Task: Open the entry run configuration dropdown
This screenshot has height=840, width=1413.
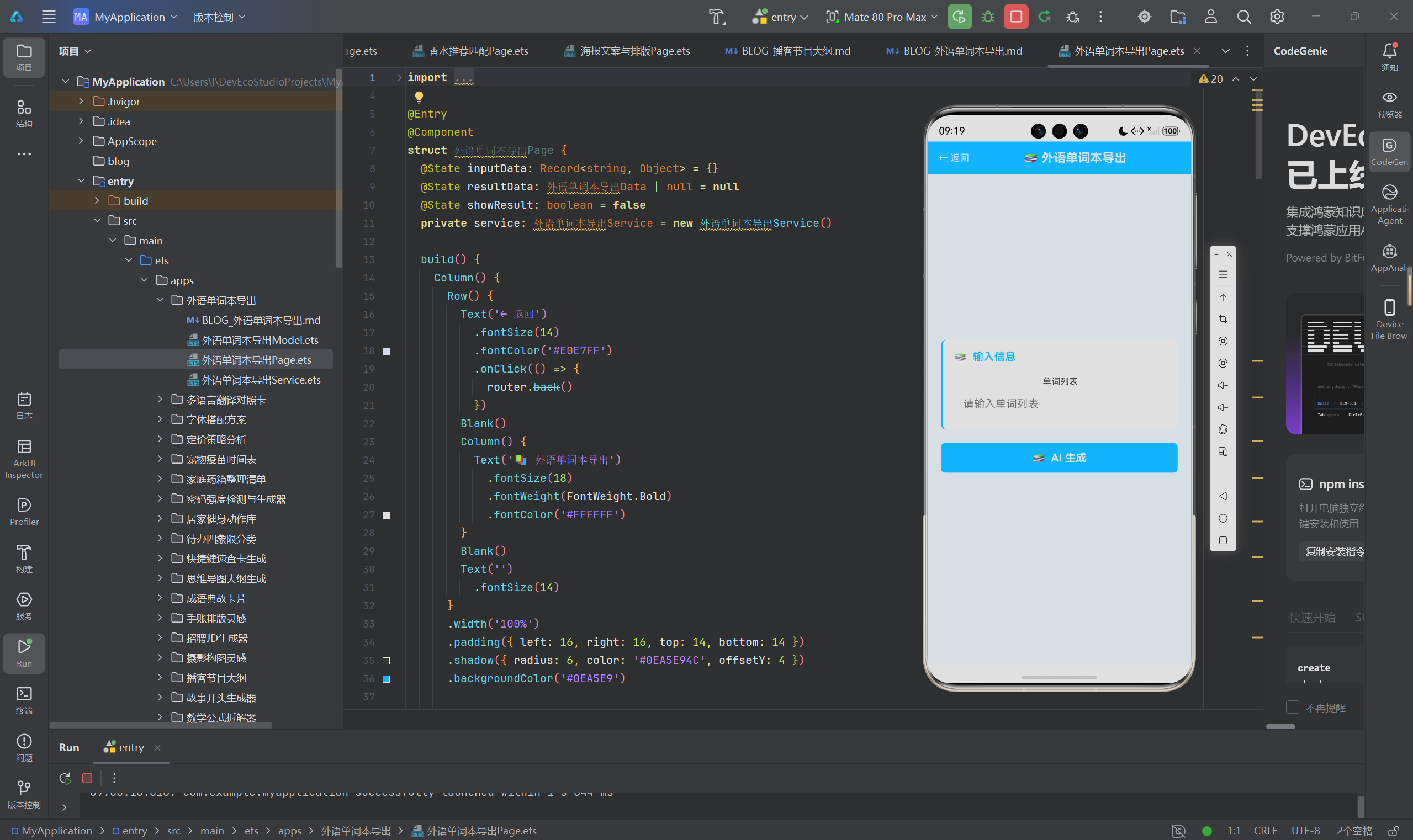Action: pos(780,17)
